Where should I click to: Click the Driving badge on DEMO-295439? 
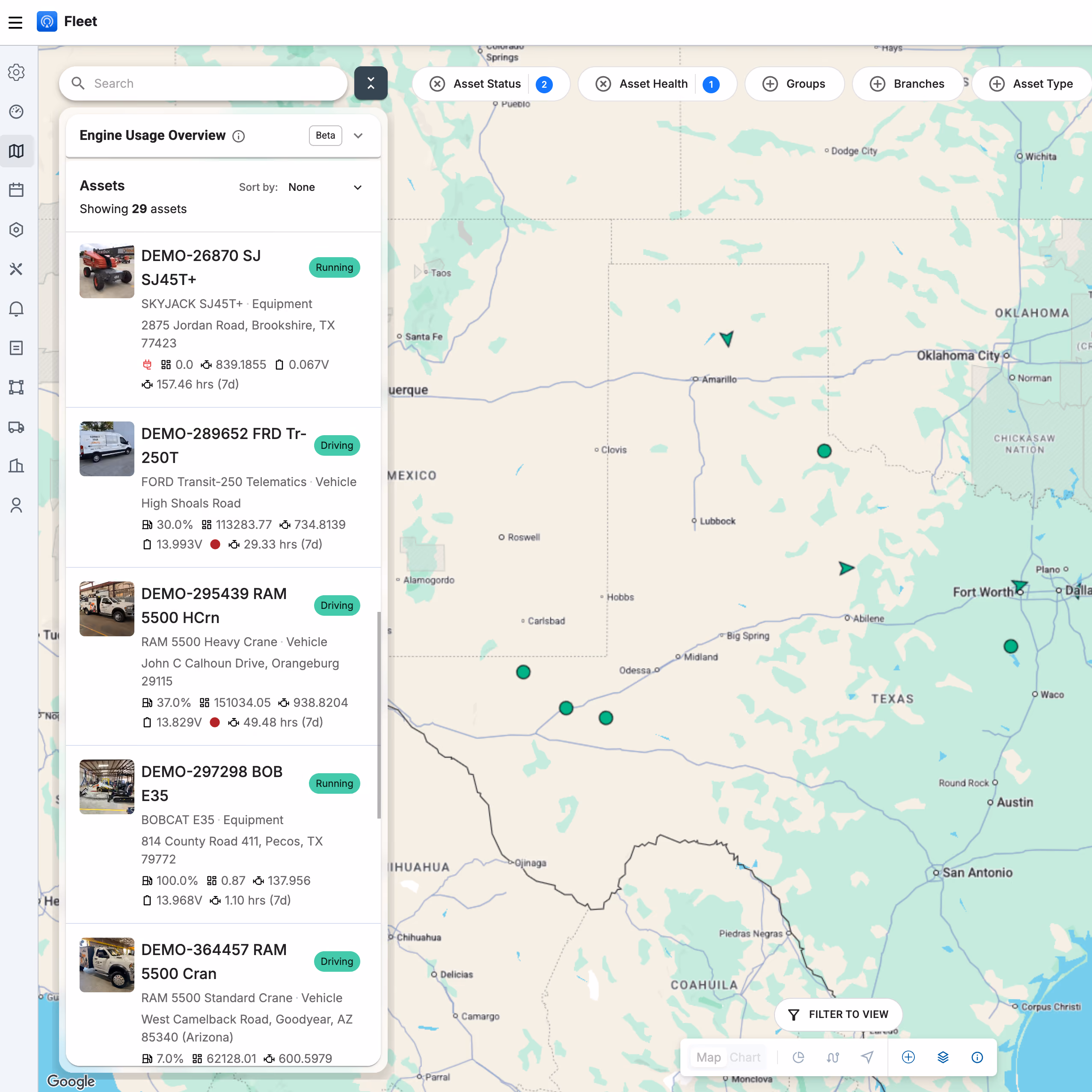pyautogui.click(x=337, y=605)
